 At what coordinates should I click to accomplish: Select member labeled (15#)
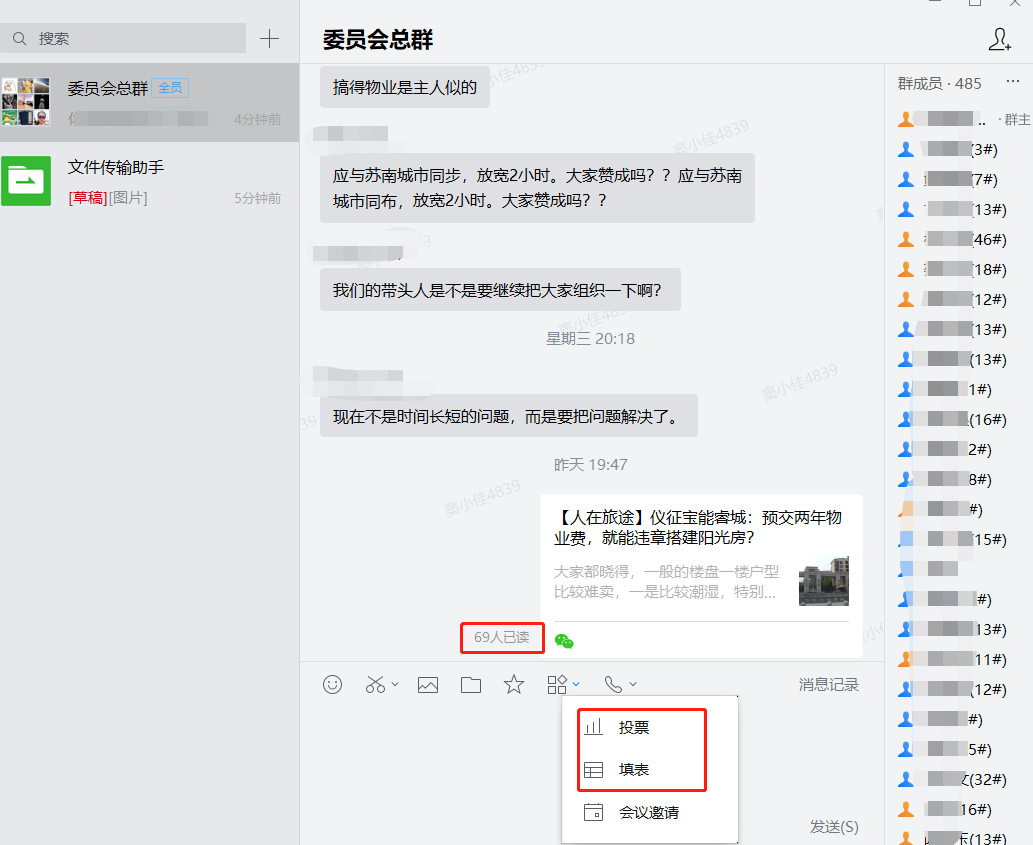[x=952, y=539]
